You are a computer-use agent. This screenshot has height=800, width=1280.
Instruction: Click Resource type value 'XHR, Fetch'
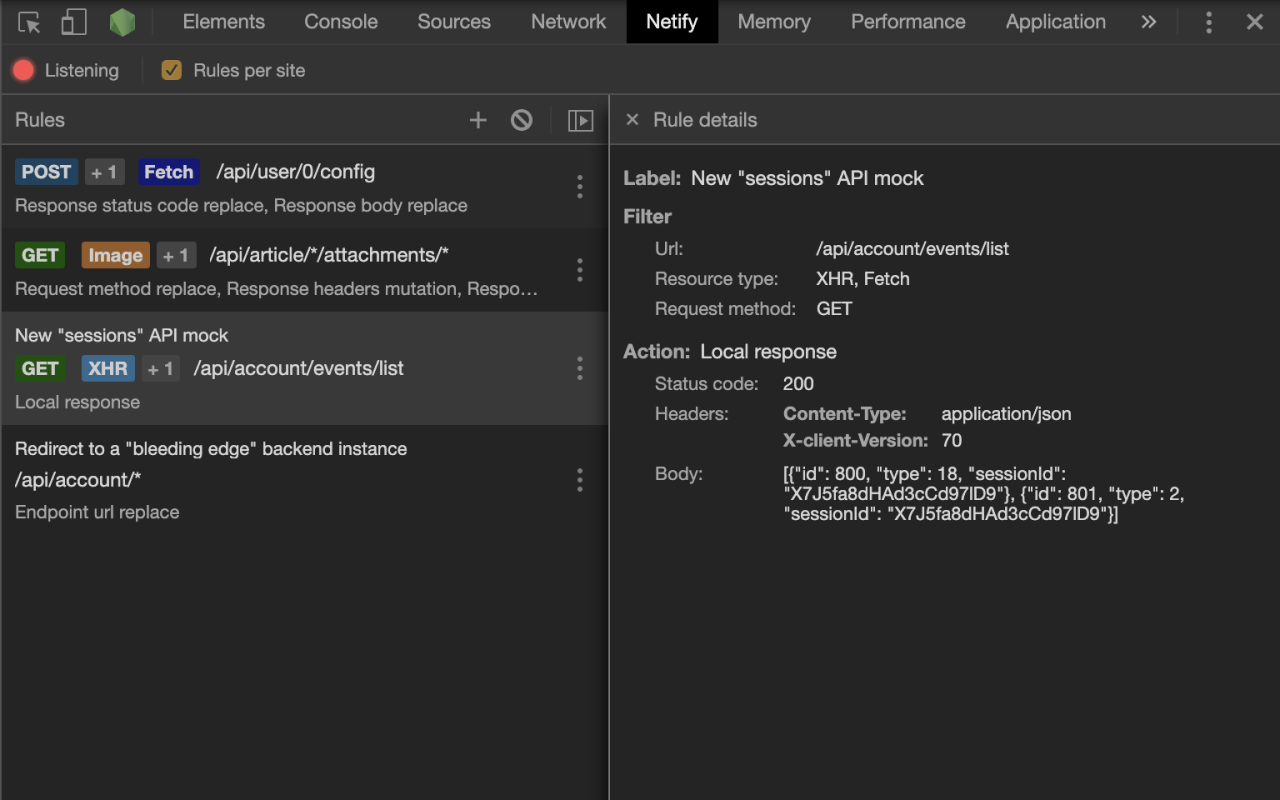[x=863, y=279]
